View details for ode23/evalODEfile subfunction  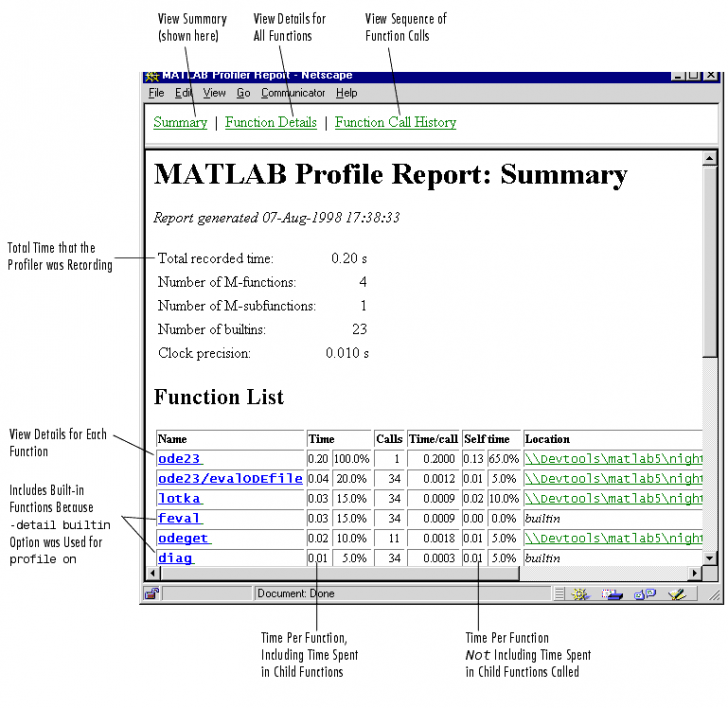(229, 479)
